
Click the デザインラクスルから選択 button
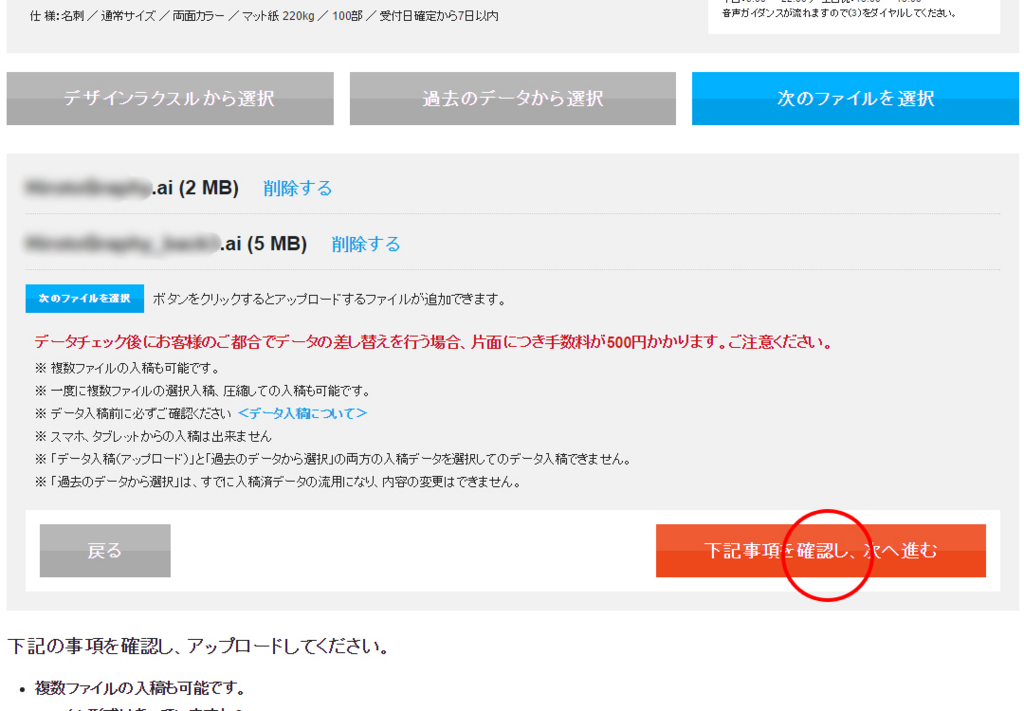click(x=170, y=99)
